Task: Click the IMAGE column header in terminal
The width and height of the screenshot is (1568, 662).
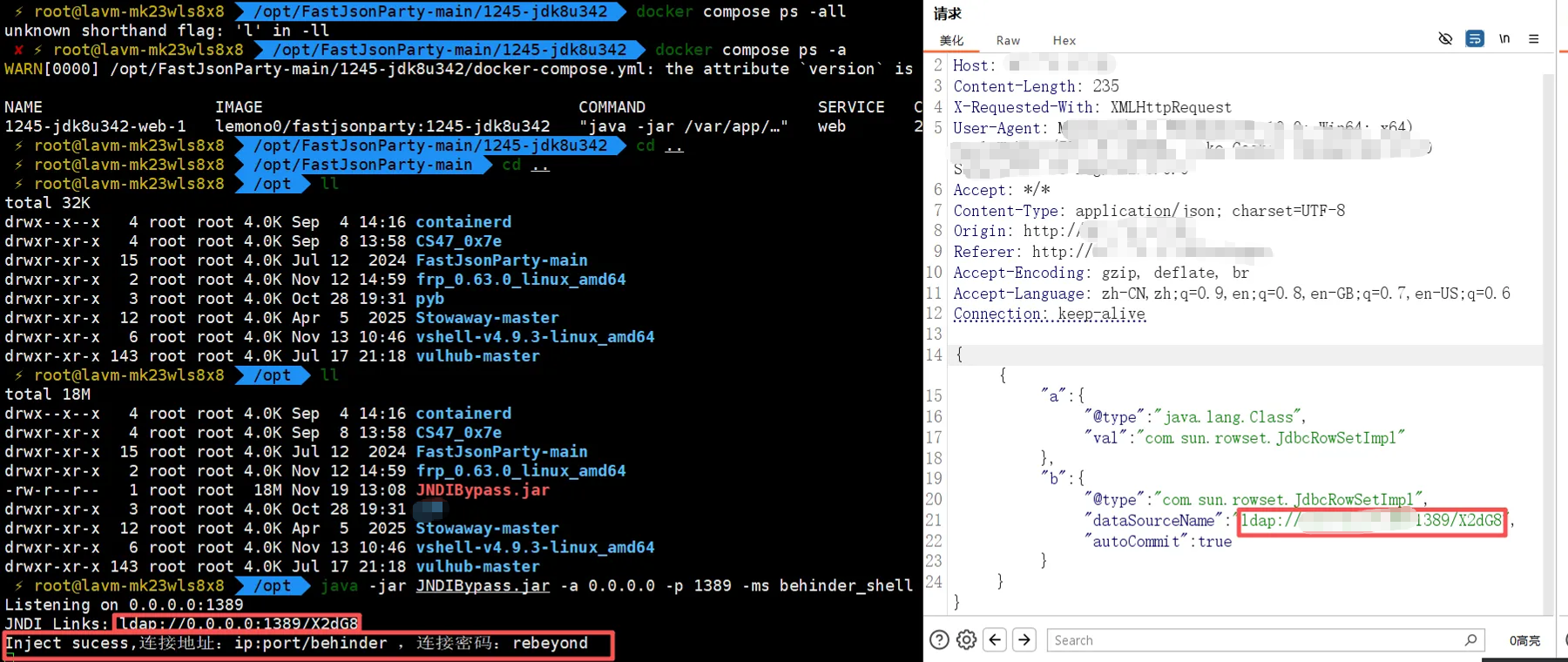Action: coord(239,107)
